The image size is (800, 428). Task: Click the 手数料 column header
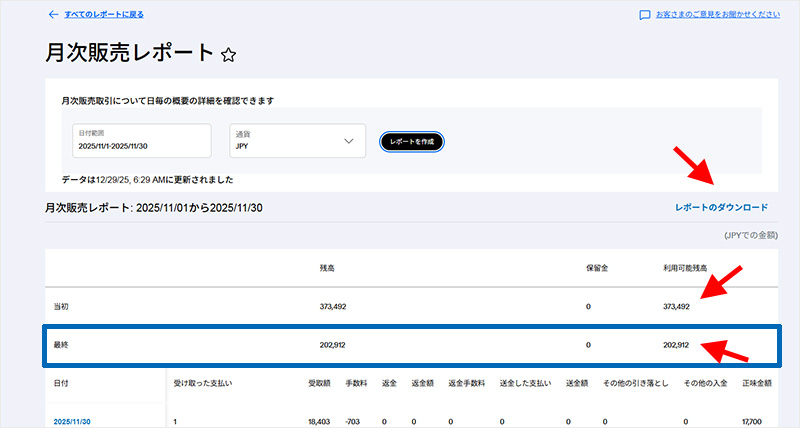[356, 383]
